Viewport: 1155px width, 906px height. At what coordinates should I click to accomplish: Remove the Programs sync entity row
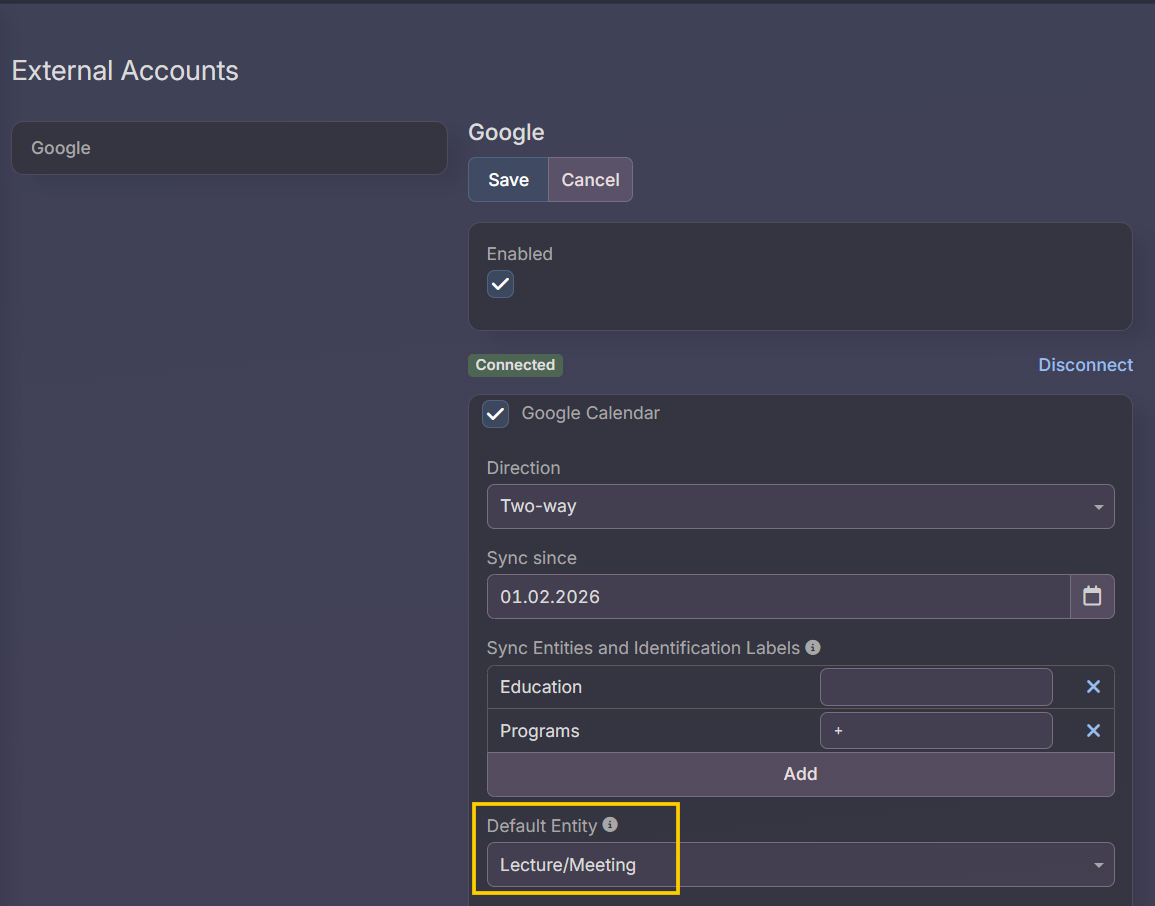1093,731
